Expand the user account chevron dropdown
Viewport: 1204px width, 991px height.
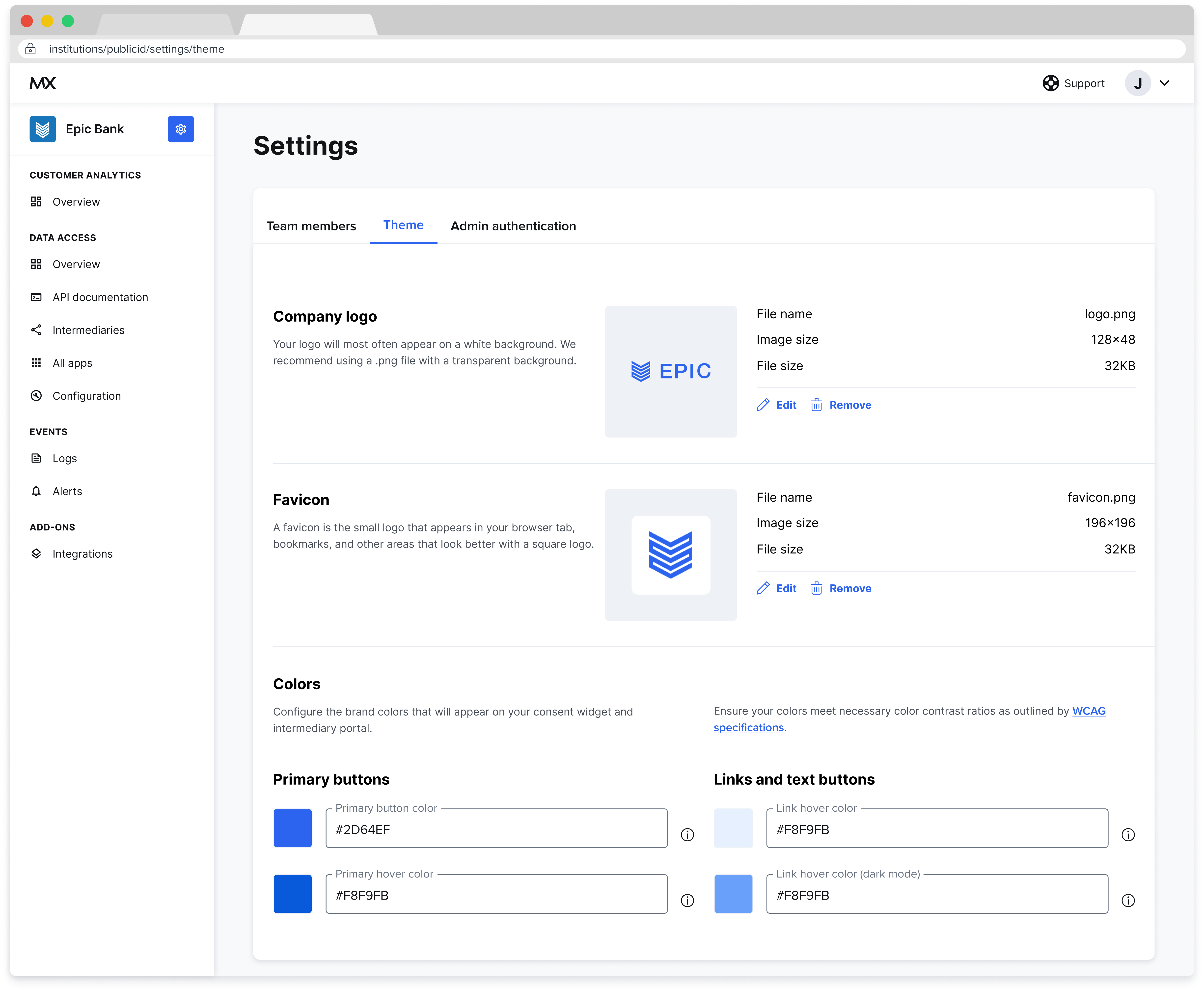click(x=1165, y=83)
